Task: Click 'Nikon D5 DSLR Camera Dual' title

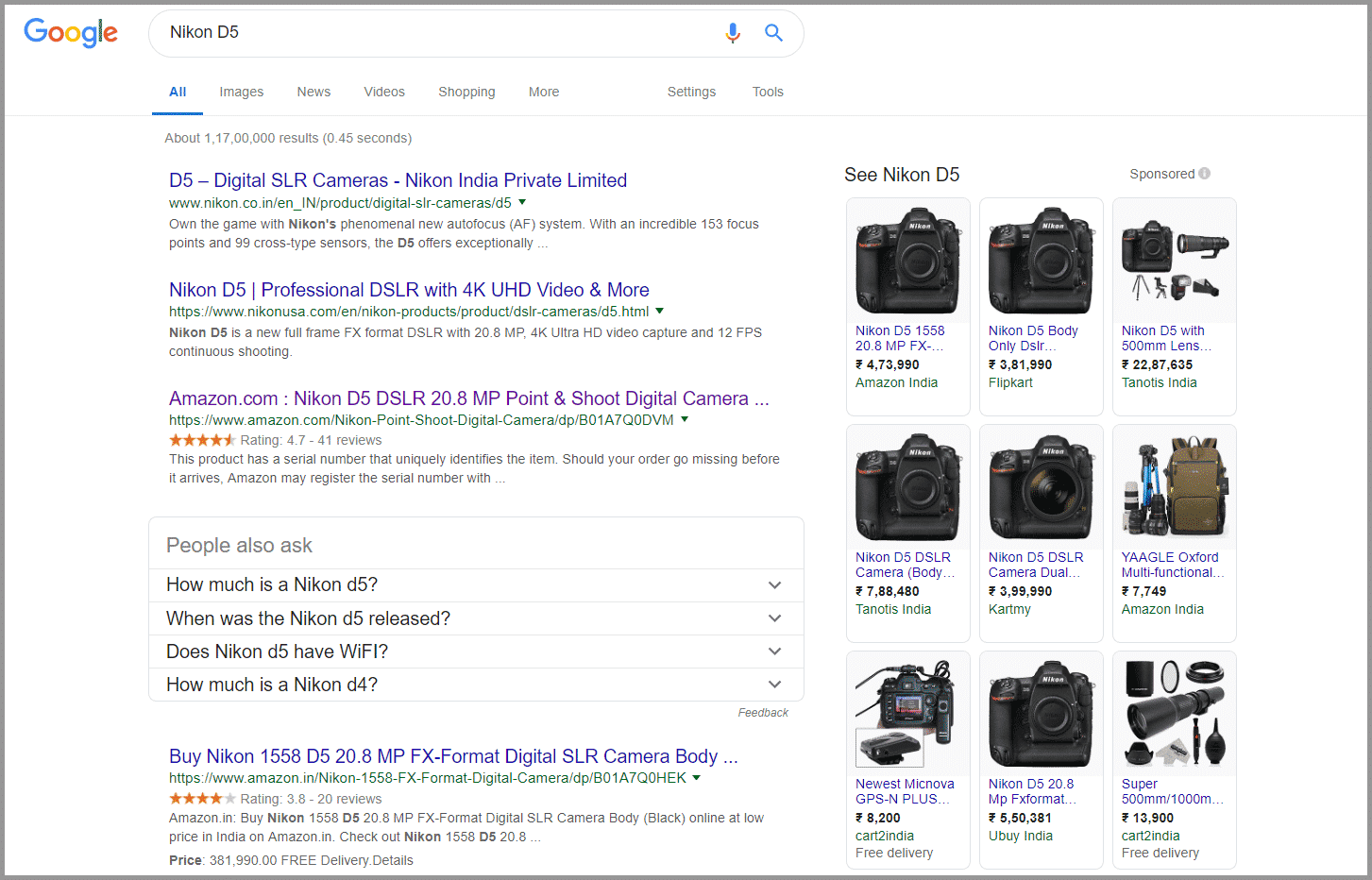Action: coord(1036,565)
